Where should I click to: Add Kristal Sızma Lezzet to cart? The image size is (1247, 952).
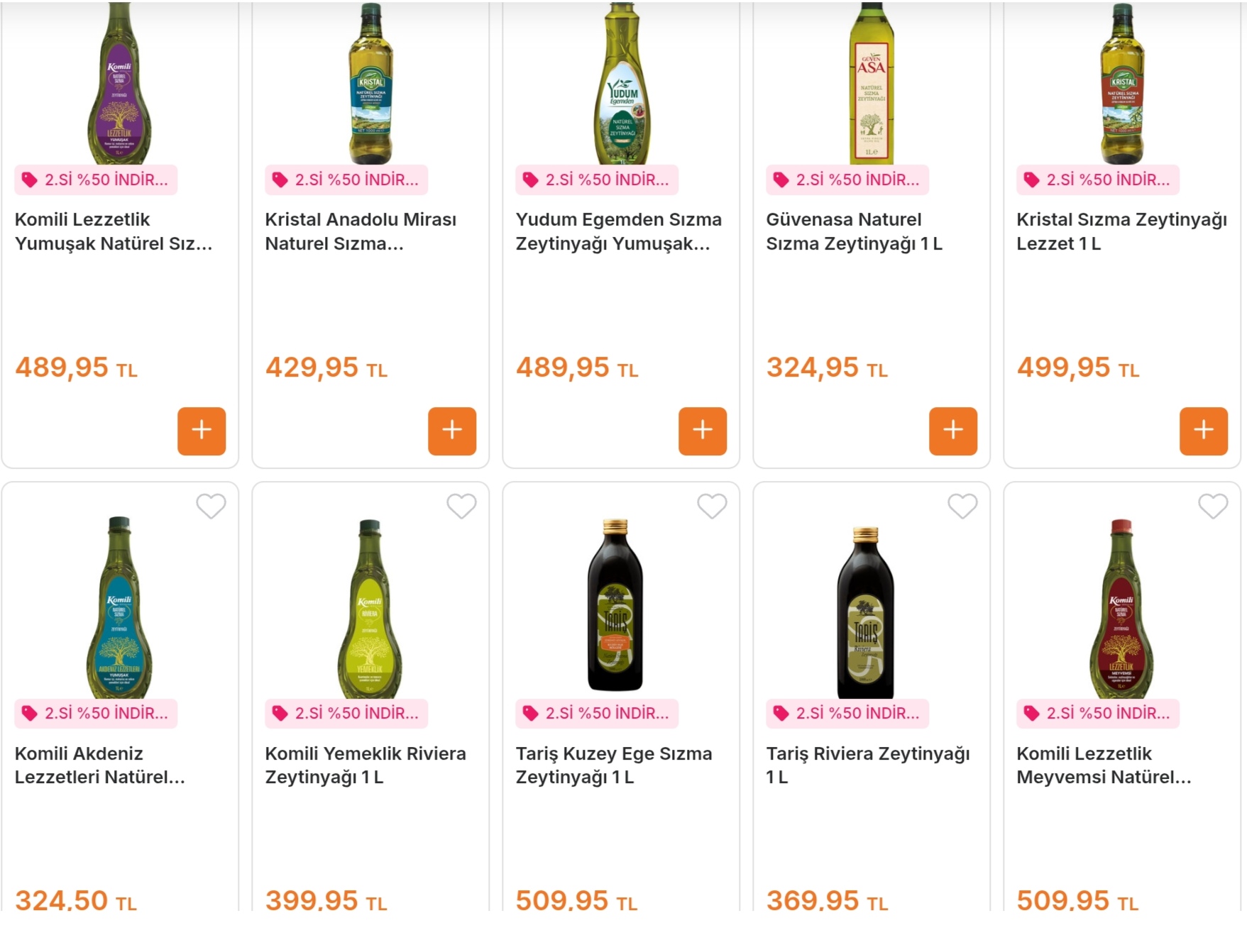[x=1204, y=431]
